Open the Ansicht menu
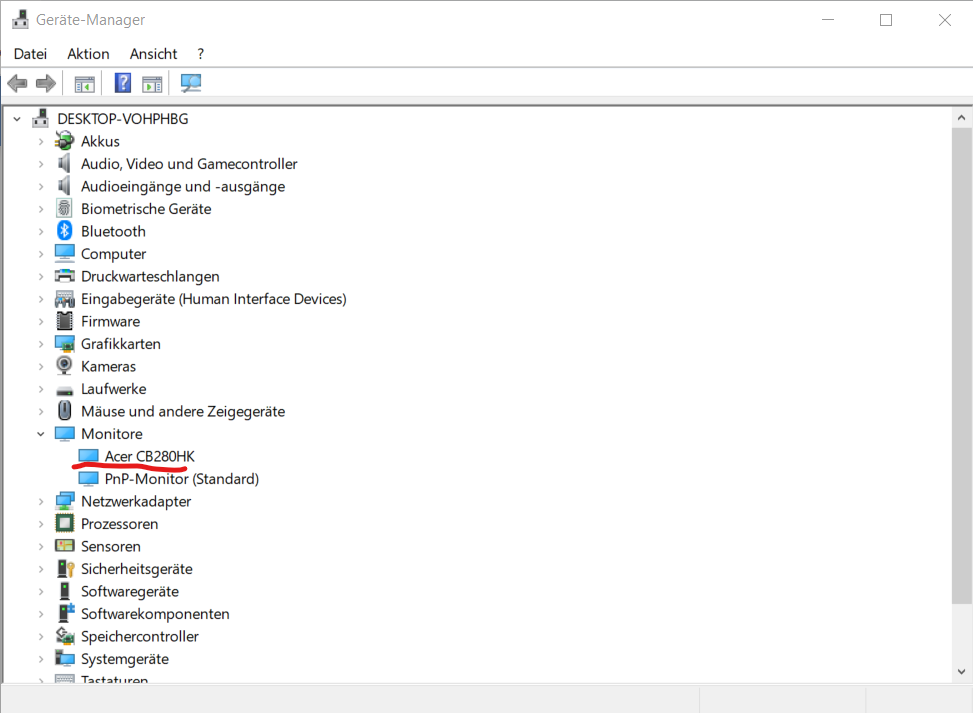973x713 pixels. (x=153, y=54)
